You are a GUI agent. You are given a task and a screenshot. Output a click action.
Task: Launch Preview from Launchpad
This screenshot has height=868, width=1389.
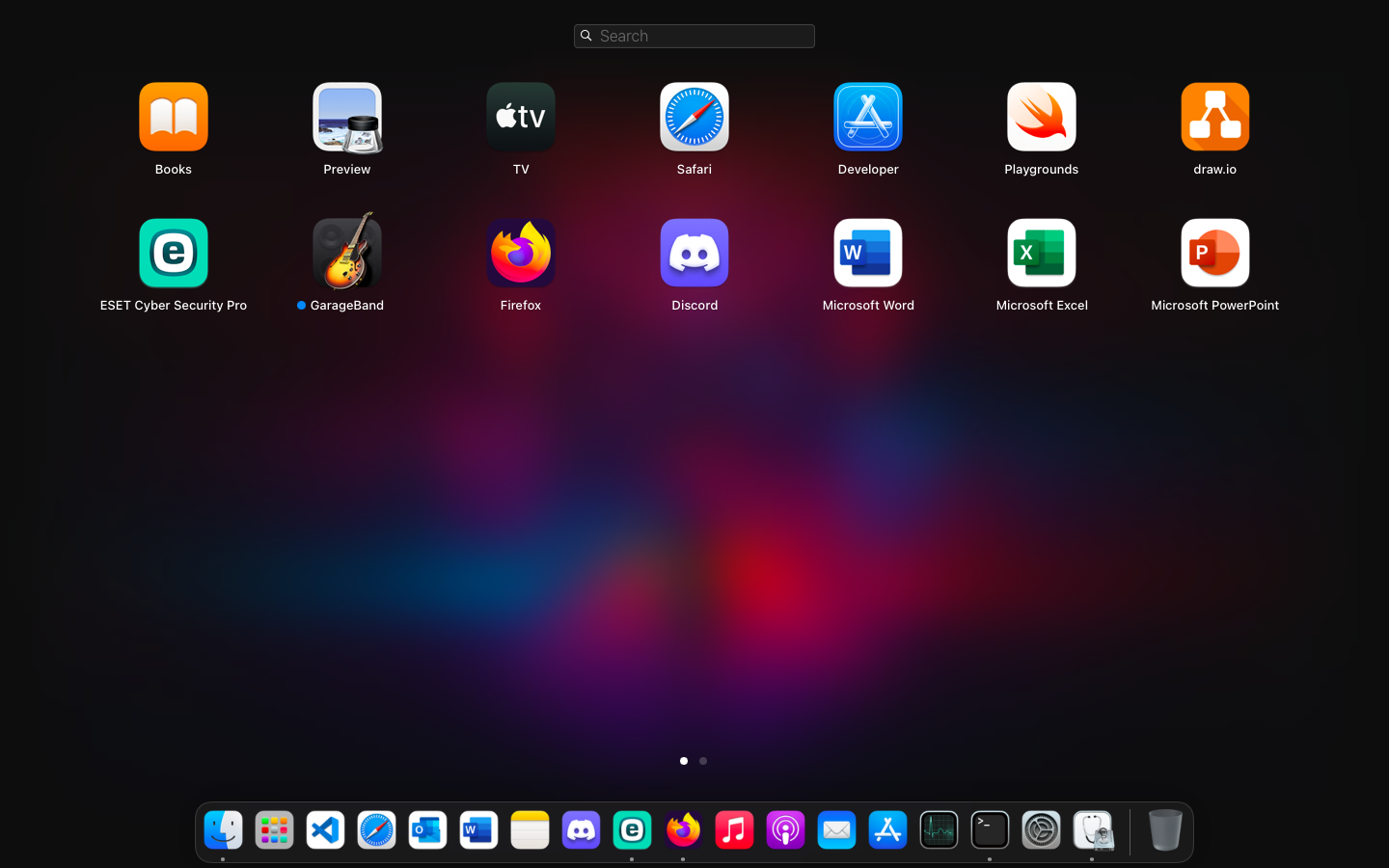point(346,117)
